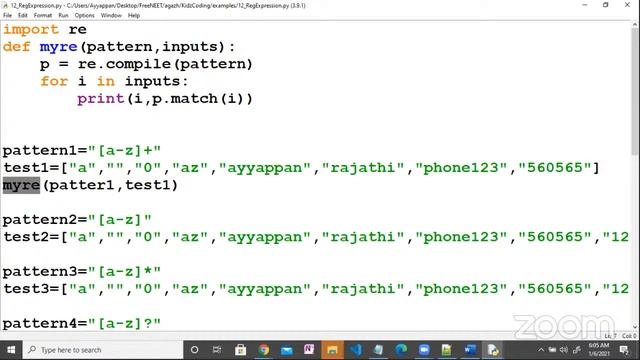Show hidden system tray icons
The image size is (640, 360).
coord(541,350)
